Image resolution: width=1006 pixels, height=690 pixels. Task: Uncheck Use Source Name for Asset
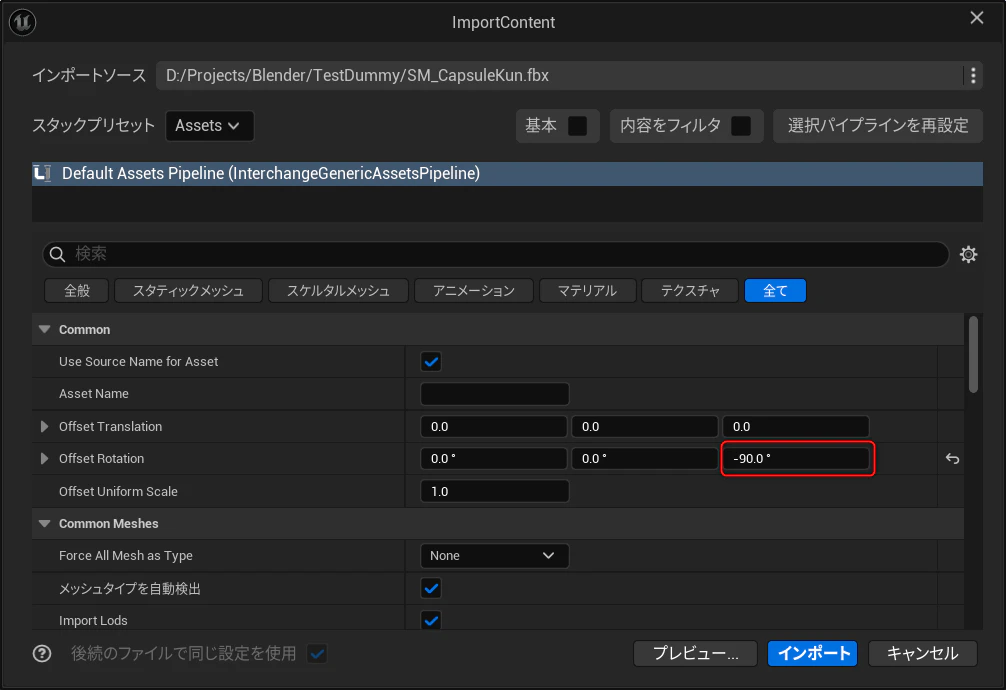431,362
